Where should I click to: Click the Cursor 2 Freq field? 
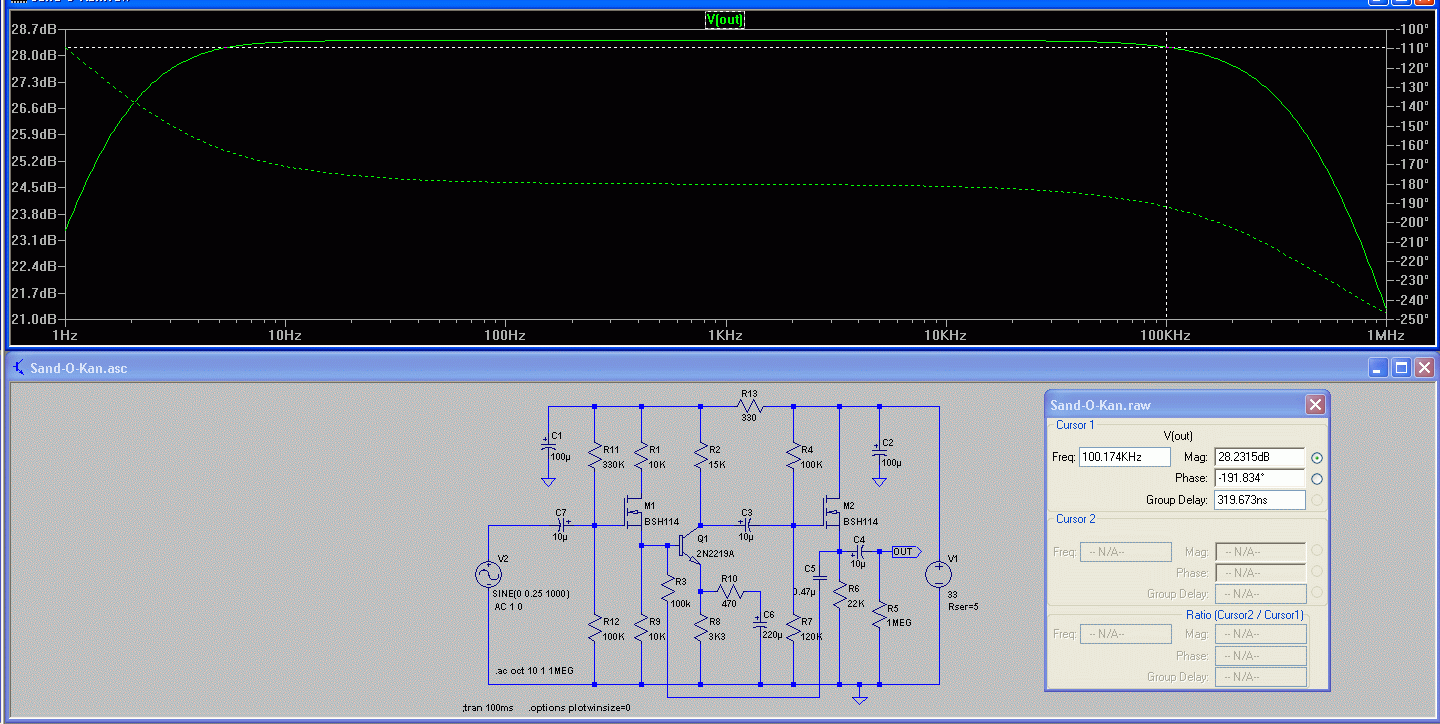pyautogui.click(x=1125, y=551)
